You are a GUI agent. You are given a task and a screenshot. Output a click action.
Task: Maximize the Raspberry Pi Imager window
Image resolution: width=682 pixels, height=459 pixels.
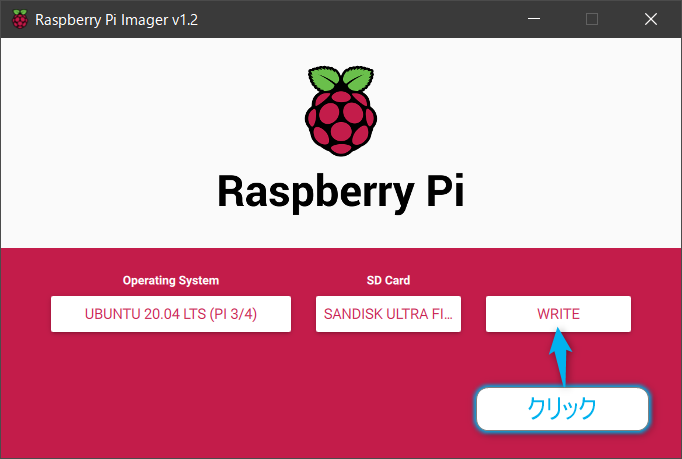tap(592, 19)
